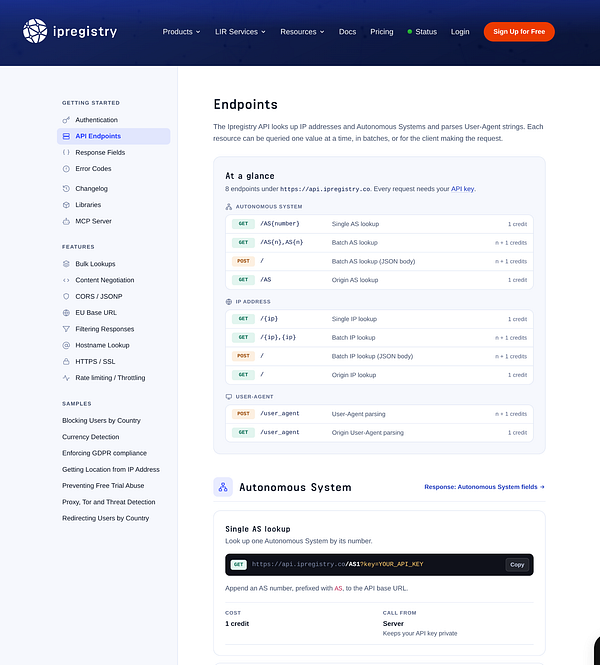This screenshot has width=600, height=665.
Task: Click the Autonomous System section heading icon
Action: point(223,487)
